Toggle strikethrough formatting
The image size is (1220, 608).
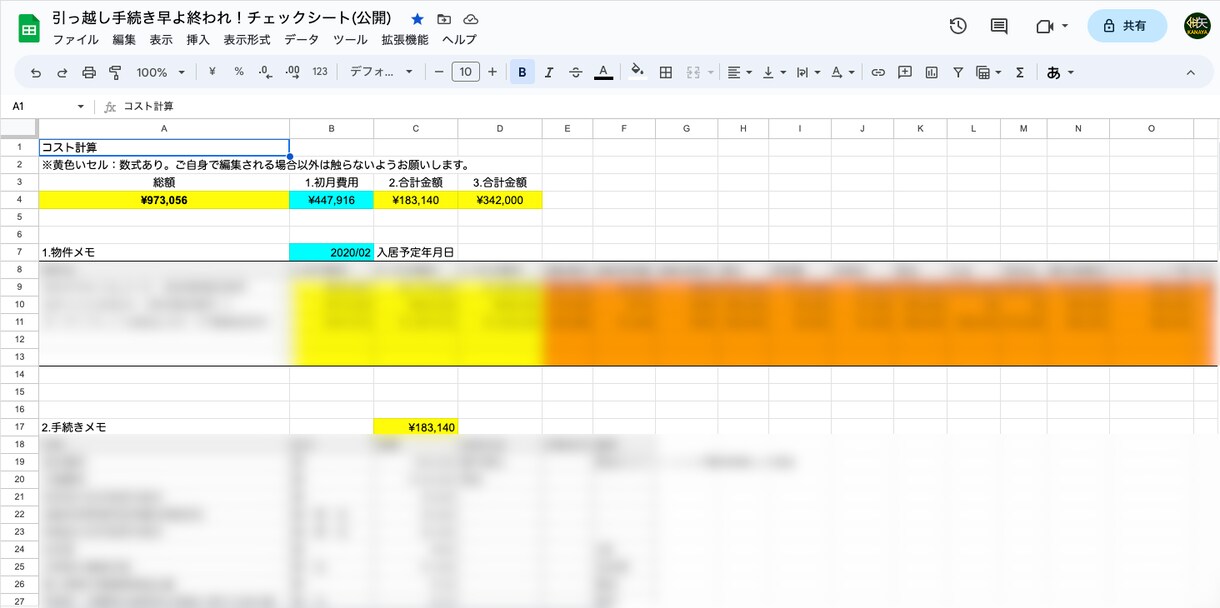(x=576, y=72)
